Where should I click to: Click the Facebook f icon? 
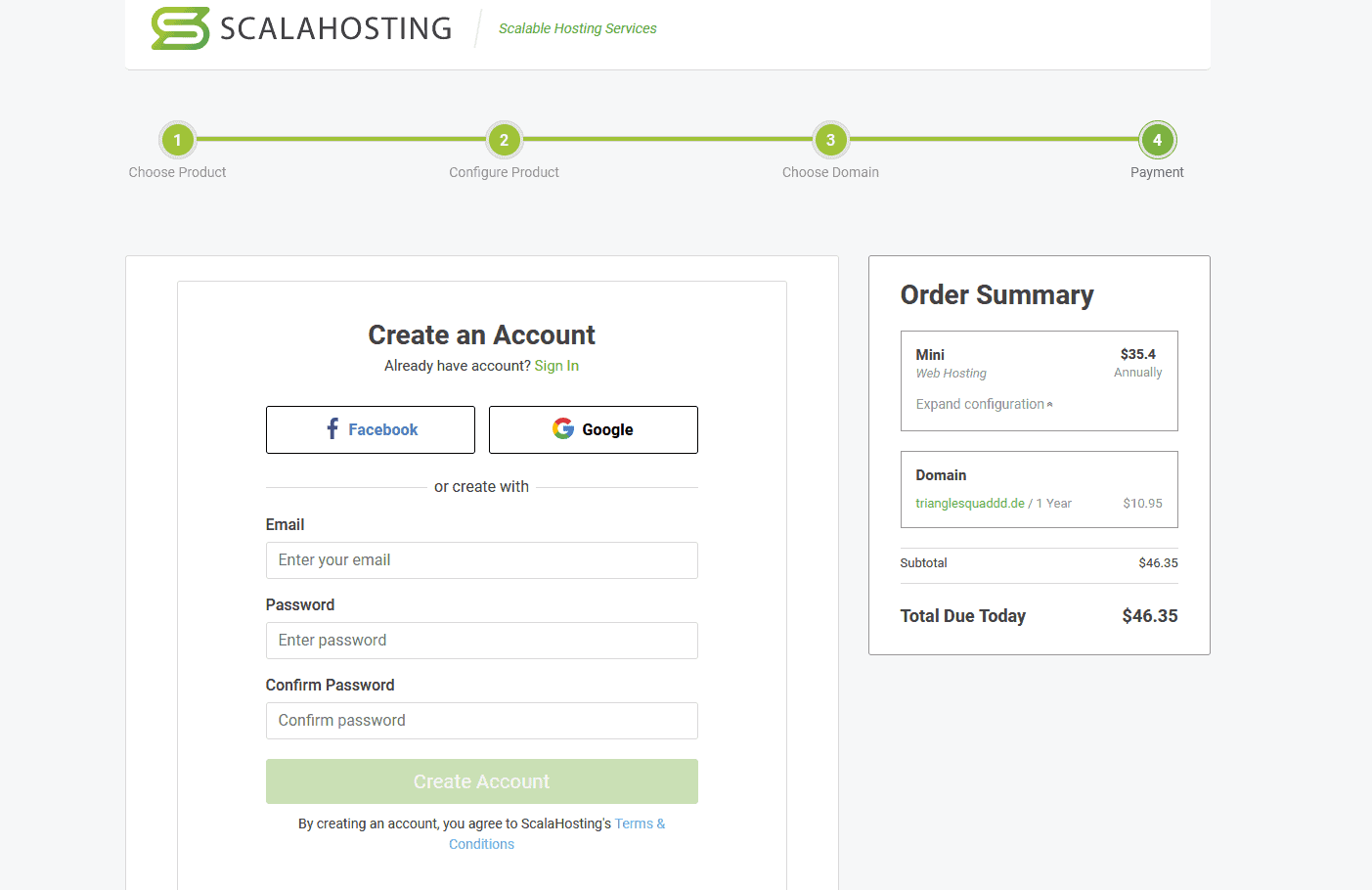pos(332,429)
